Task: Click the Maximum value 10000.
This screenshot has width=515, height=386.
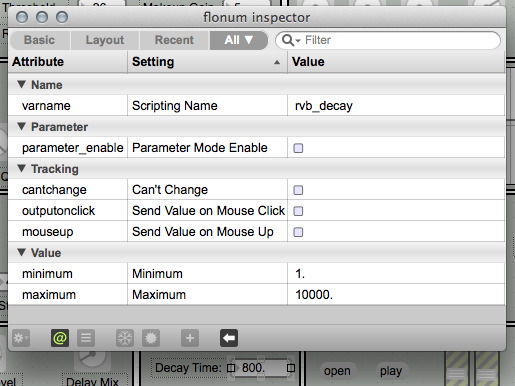Action: 314,295
